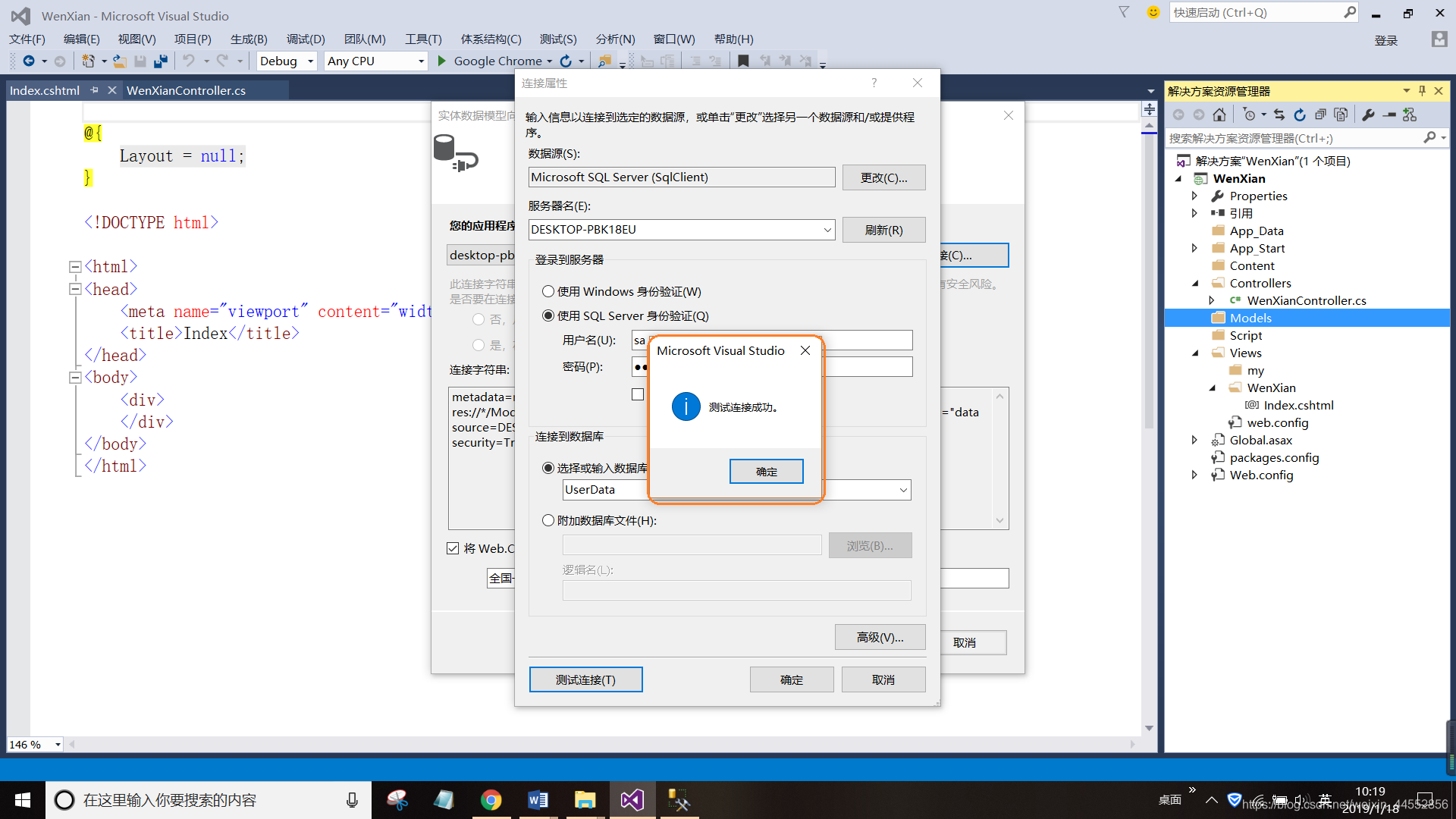Expand the Global.asax node
1456x819 pixels.
tap(1195, 440)
